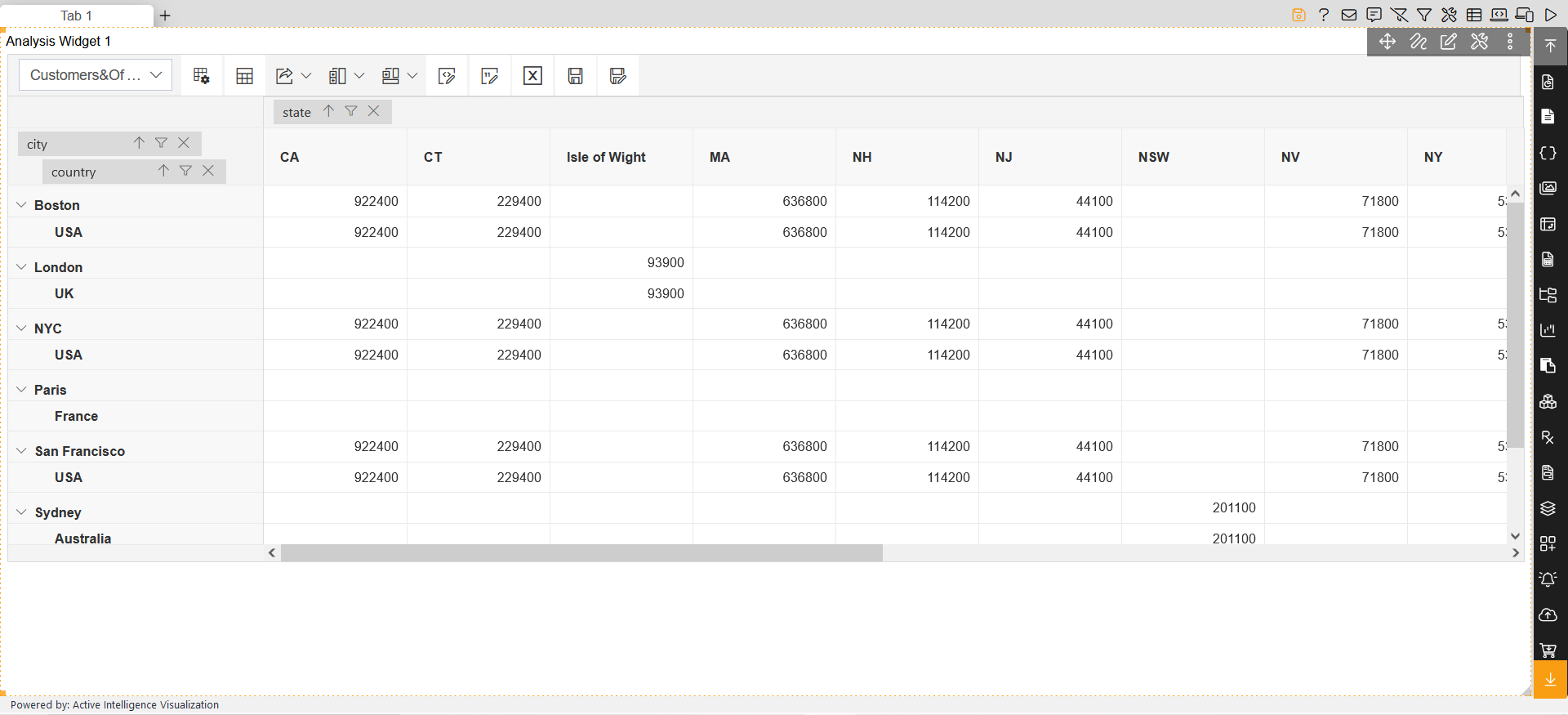This screenshot has height=715, width=1568.
Task: Click the horizontal scrollbar thumb
Action: point(581,553)
